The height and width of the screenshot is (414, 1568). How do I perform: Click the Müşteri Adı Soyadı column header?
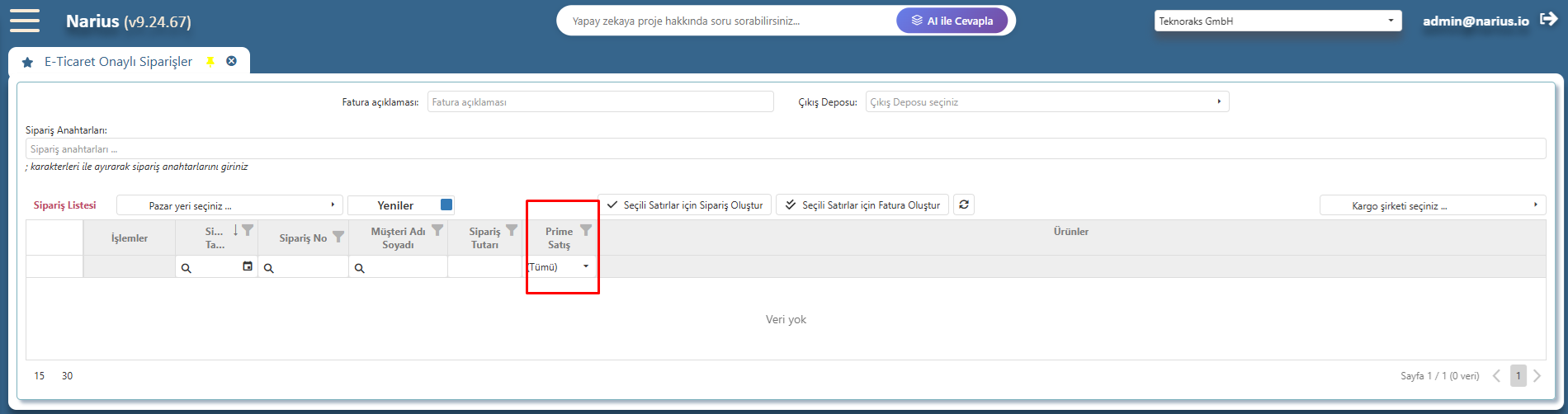pyautogui.click(x=399, y=238)
